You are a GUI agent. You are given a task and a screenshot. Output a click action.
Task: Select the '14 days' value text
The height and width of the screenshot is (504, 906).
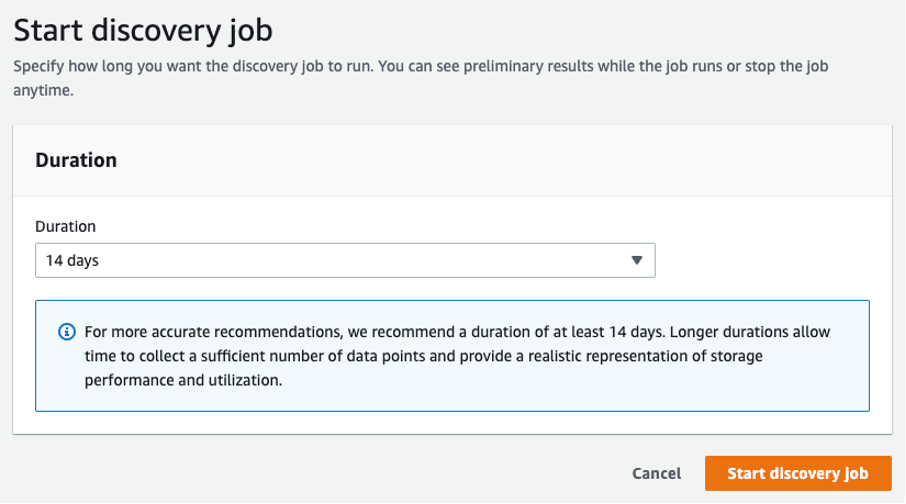72,261
